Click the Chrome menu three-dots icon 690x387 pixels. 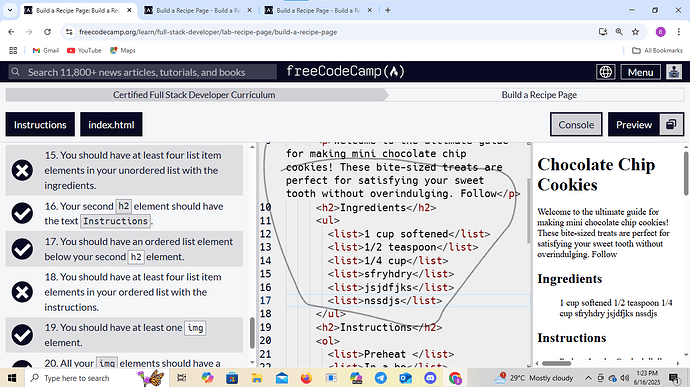679,32
